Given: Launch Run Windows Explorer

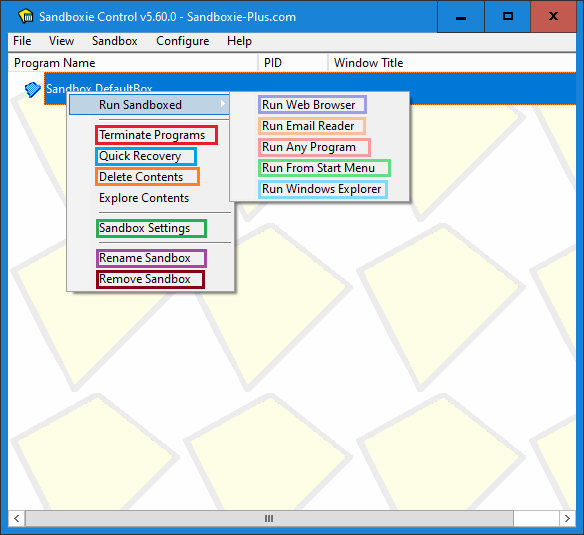Looking at the screenshot, I should (323, 189).
